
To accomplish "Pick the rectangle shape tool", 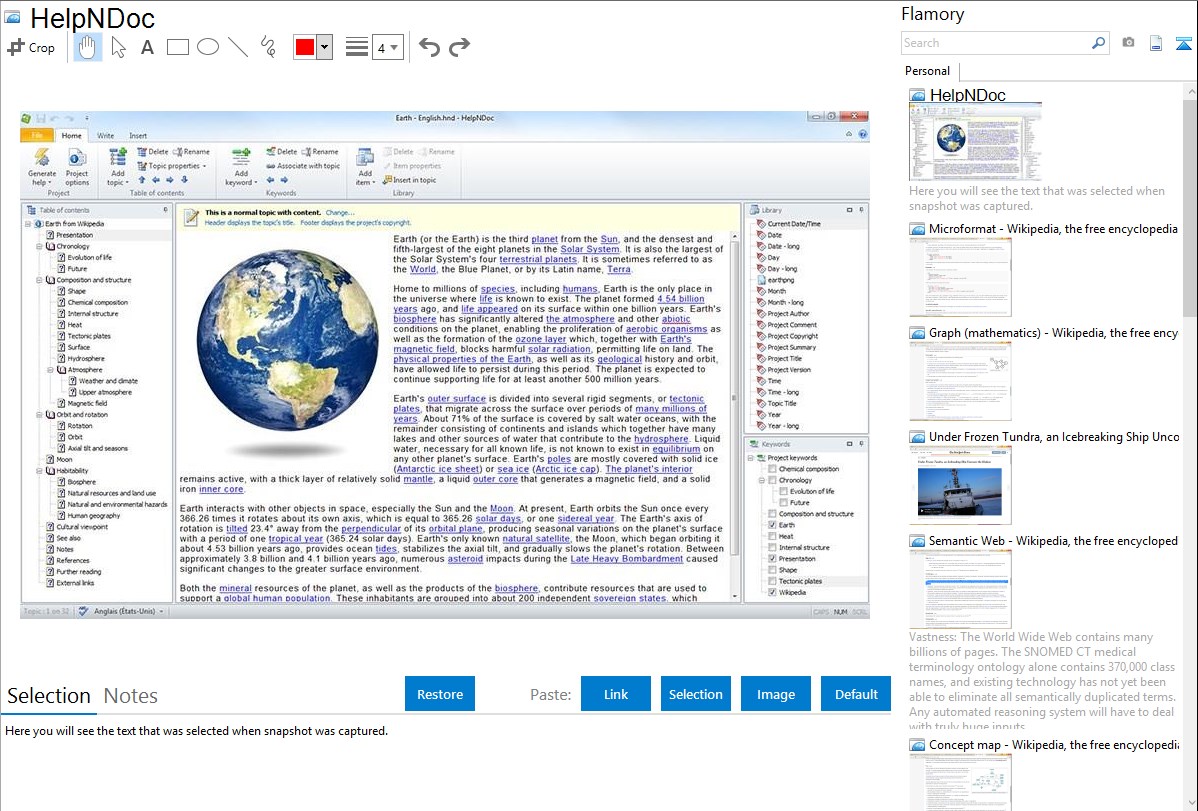I will [177, 47].
